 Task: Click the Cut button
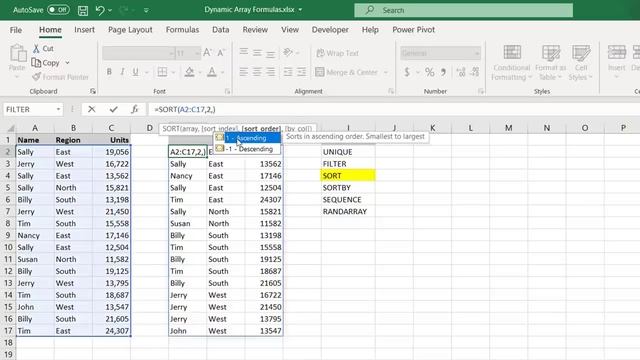point(43,49)
